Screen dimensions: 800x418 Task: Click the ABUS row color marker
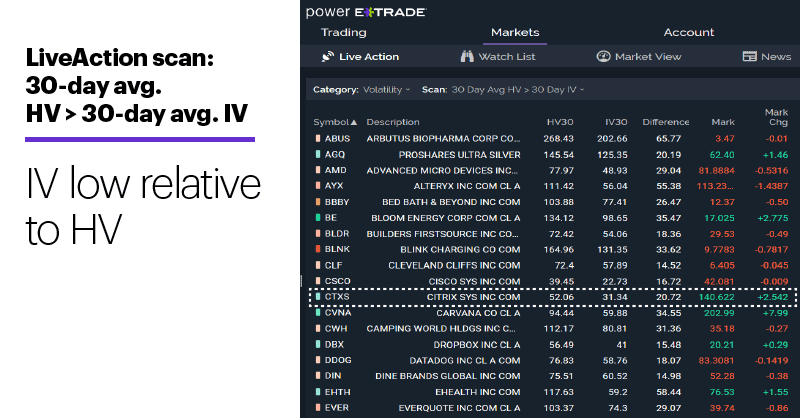318,138
